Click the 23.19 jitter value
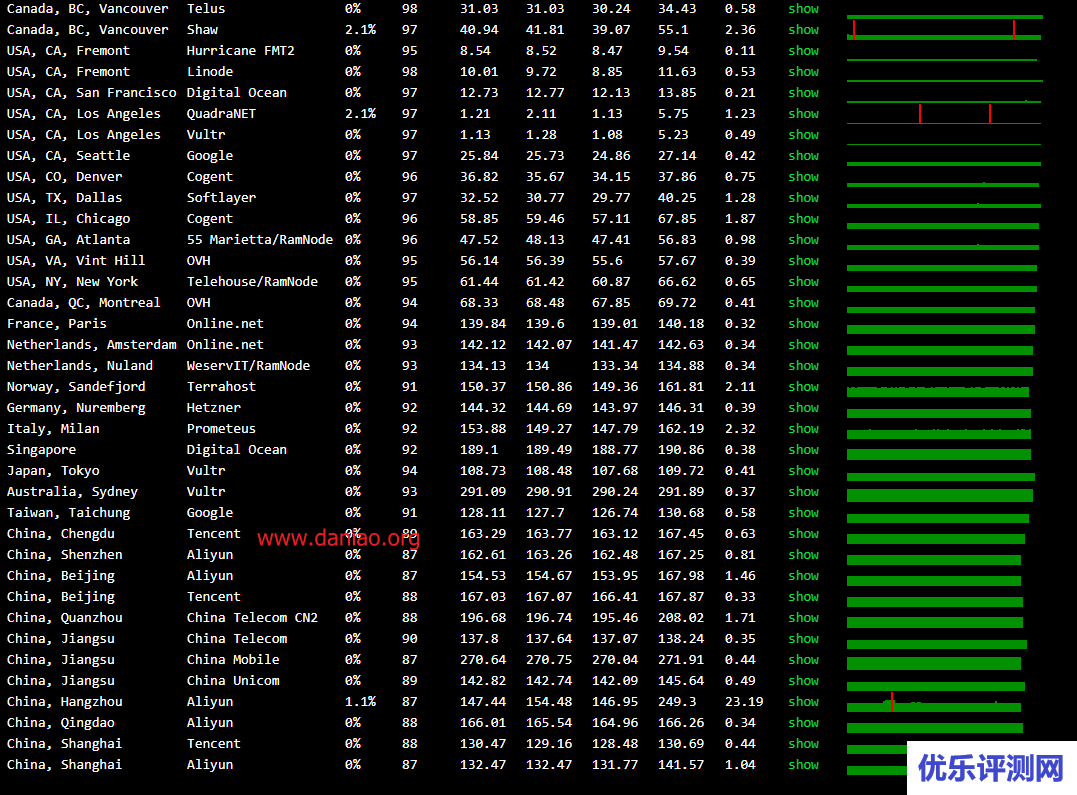The image size is (1077, 795). [744, 702]
